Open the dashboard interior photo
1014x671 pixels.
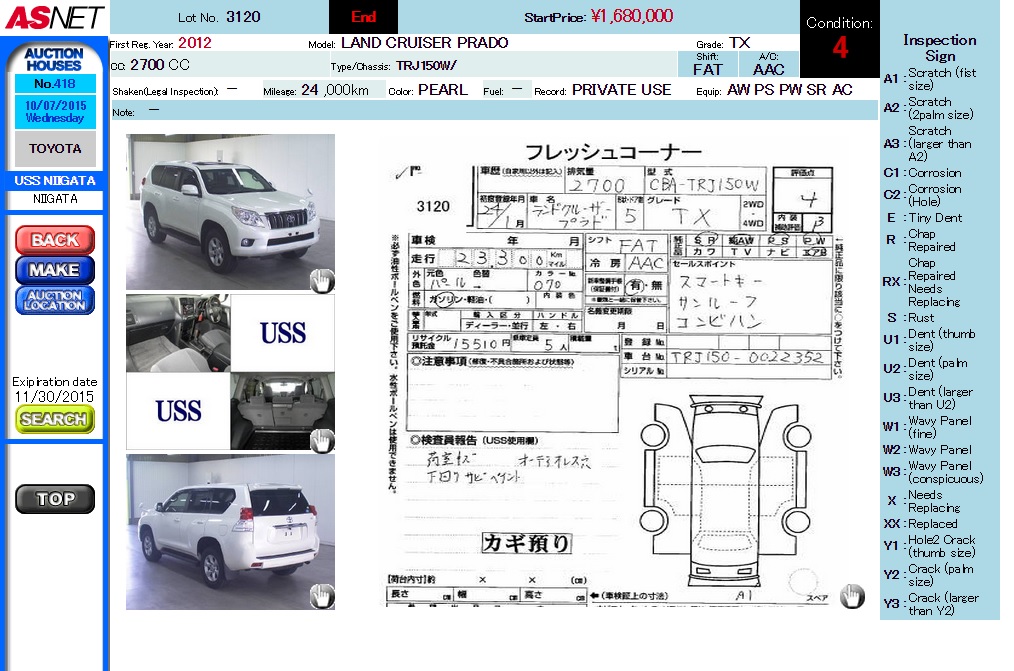pyautogui.click(x=178, y=333)
